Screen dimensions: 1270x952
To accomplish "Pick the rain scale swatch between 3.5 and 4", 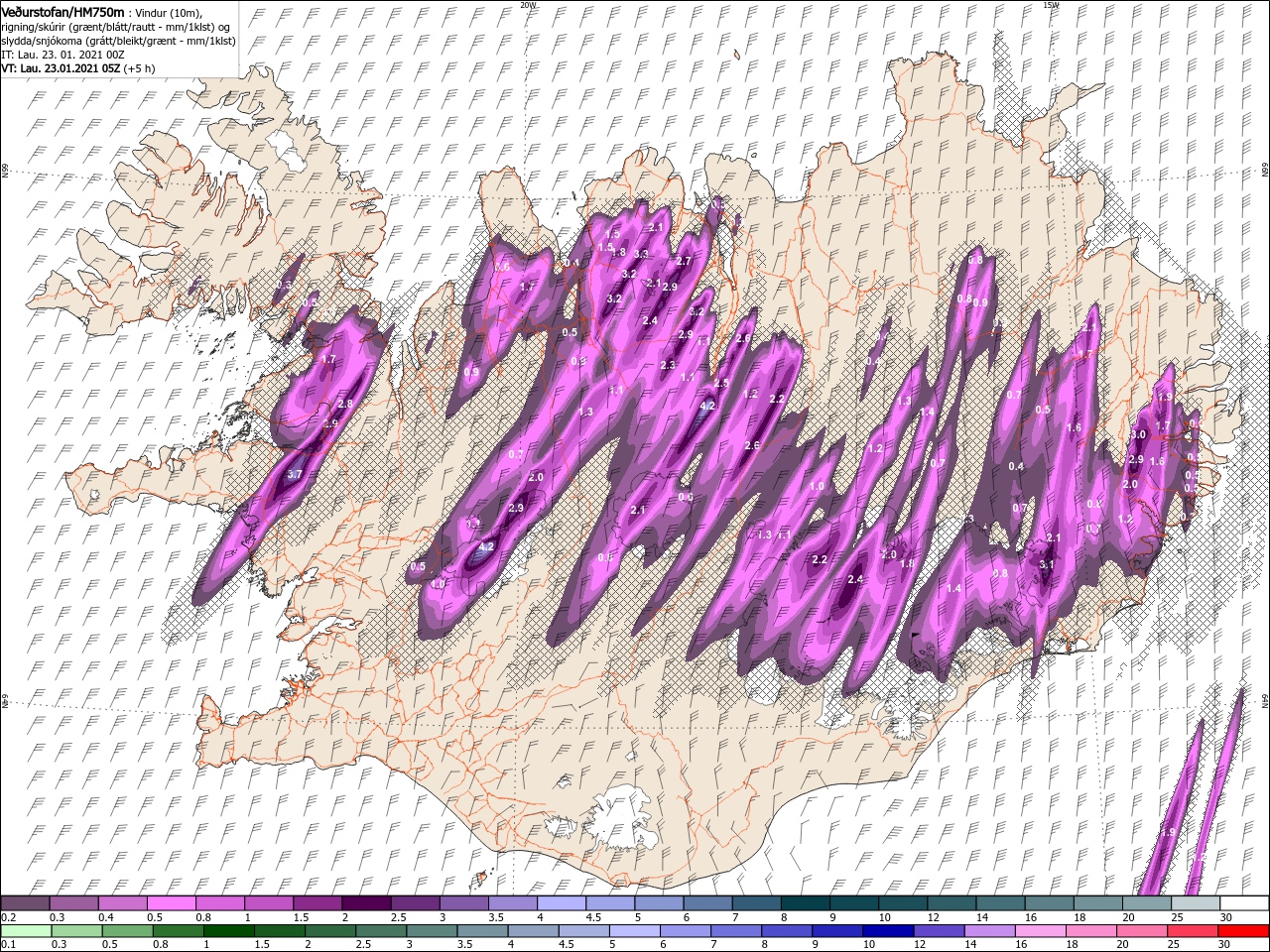I will [x=482, y=931].
